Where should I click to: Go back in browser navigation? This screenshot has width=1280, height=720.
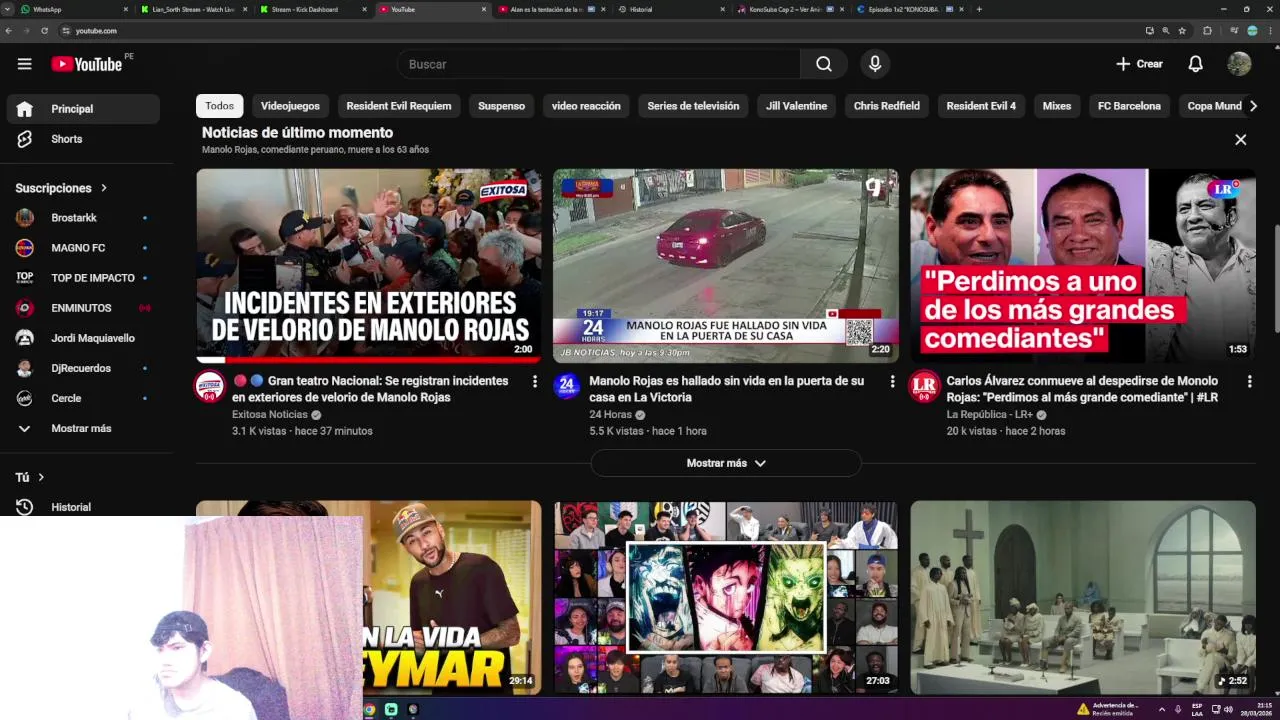pyautogui.click(x=8, y=31)
